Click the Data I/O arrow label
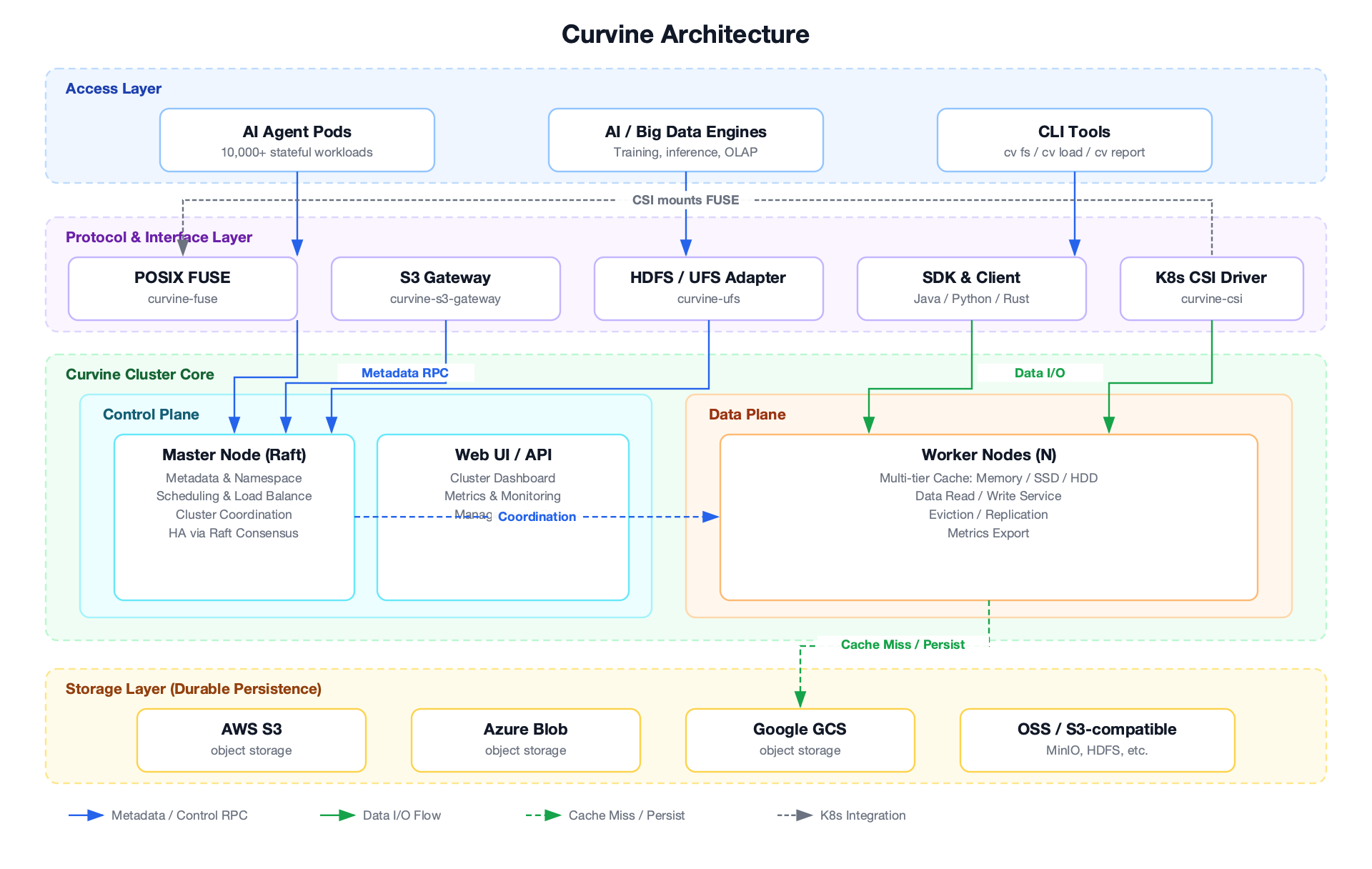Viewport: 1372px width, 869px height. click(1040, 373)
